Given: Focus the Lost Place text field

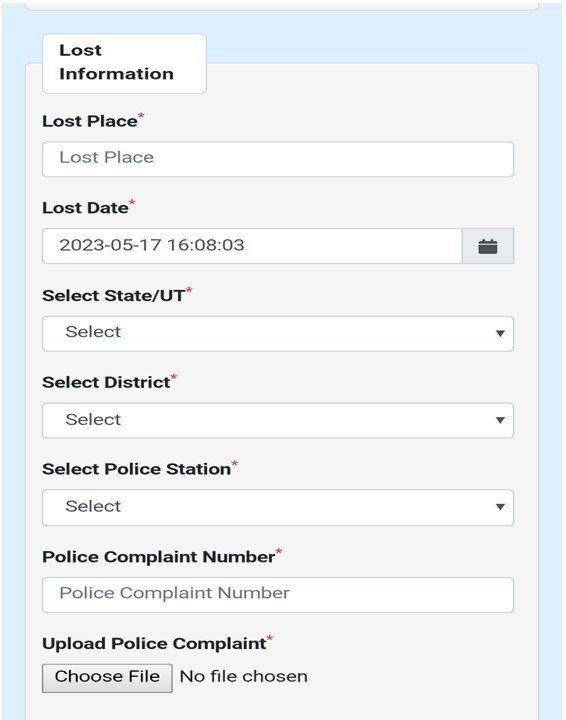Looking at the screenshot, I should pos(278,159).
